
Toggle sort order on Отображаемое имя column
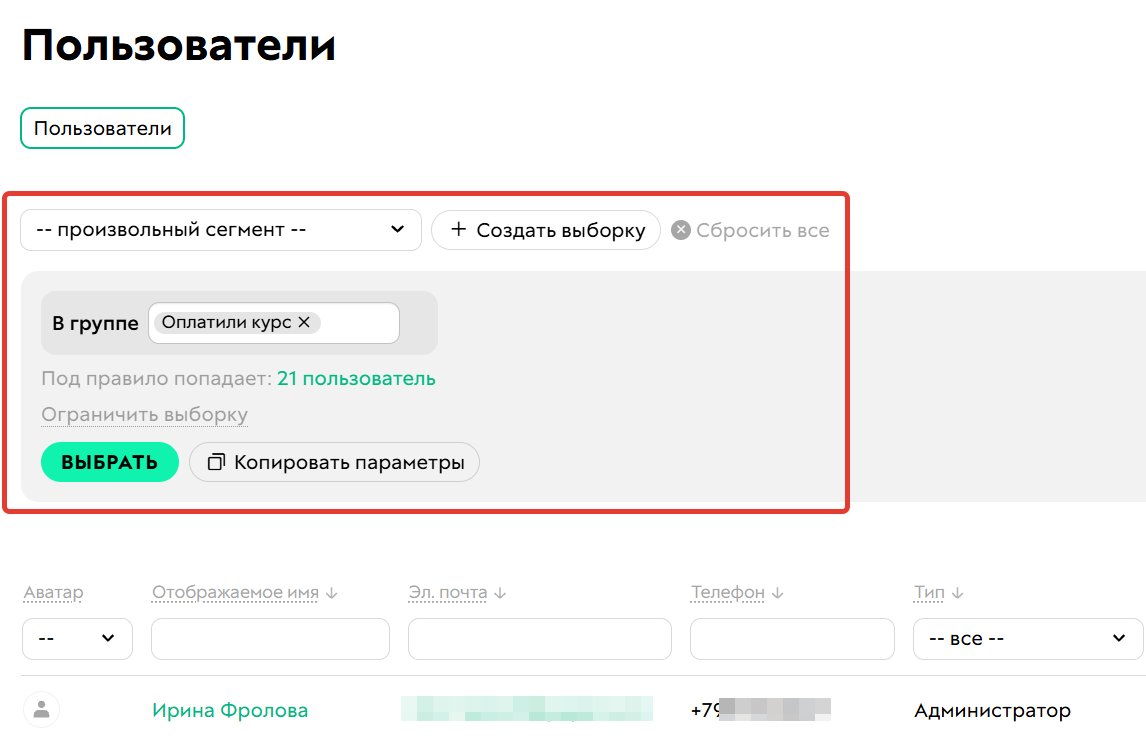(x=330, y=592)
